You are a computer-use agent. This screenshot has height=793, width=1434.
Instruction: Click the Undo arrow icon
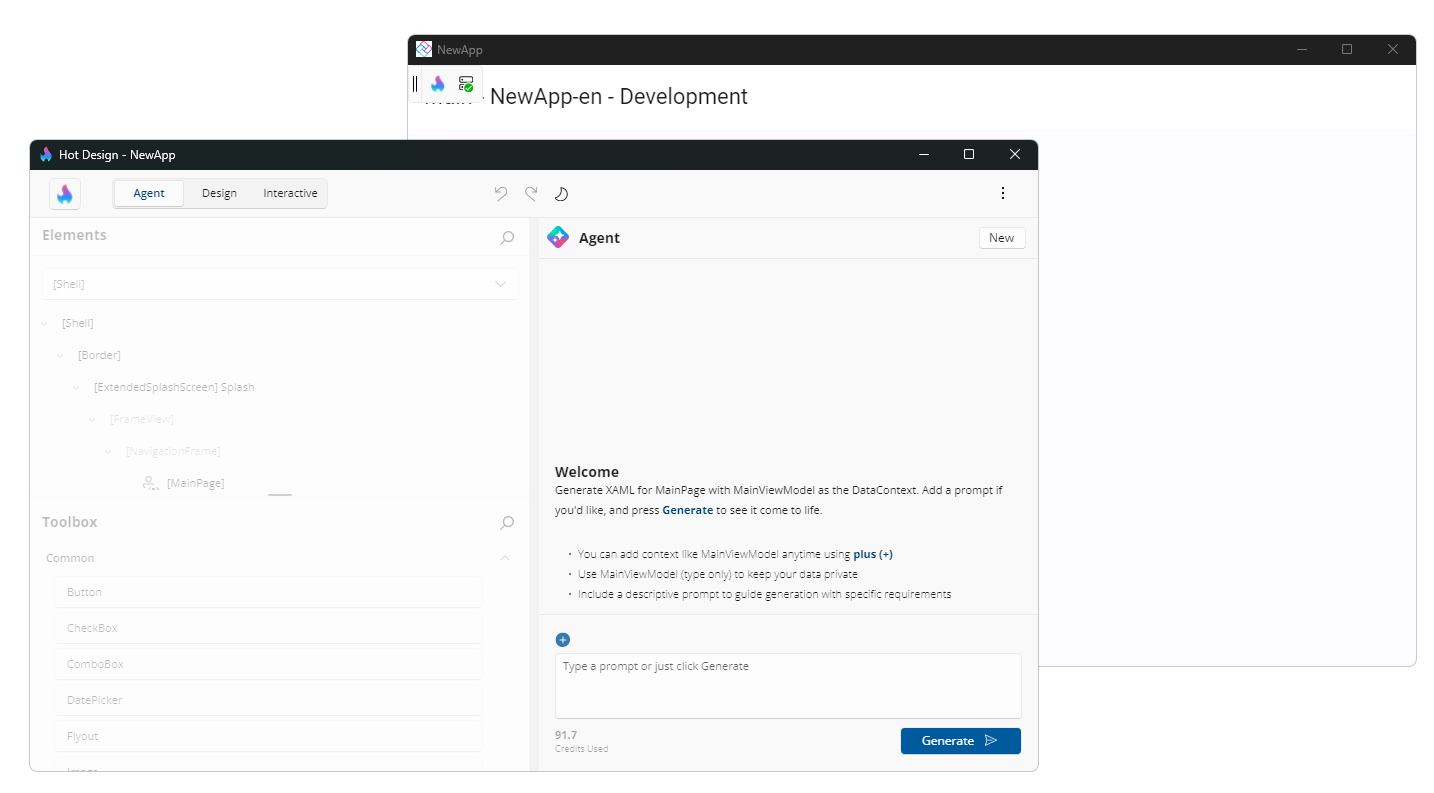tap(501, 194)
